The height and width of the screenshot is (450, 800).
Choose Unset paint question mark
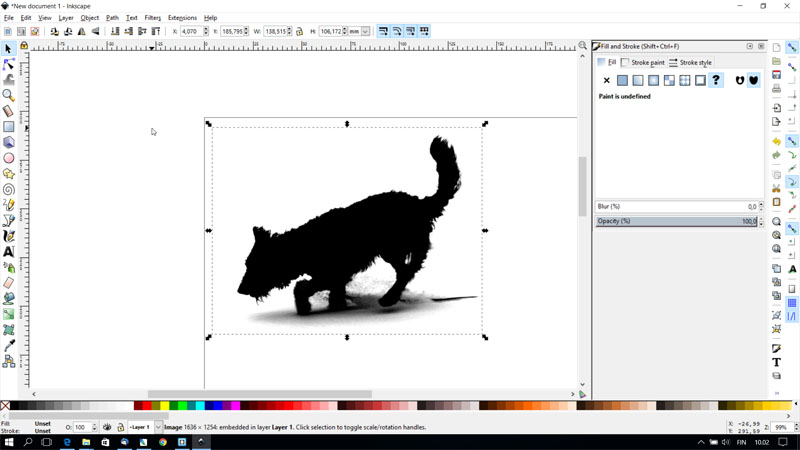pyautogui.click(x=716, y=80)
